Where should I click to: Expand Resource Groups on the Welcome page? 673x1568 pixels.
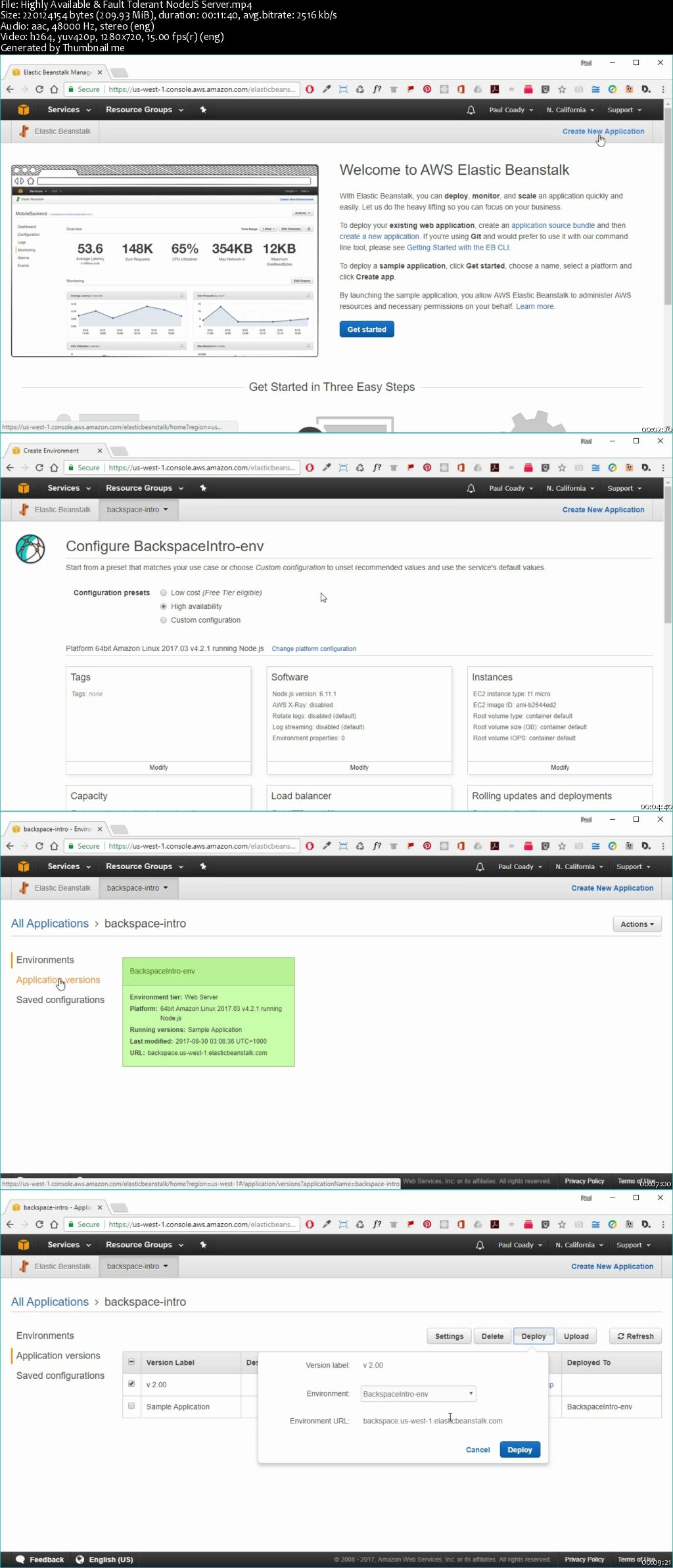click(145, 110)
